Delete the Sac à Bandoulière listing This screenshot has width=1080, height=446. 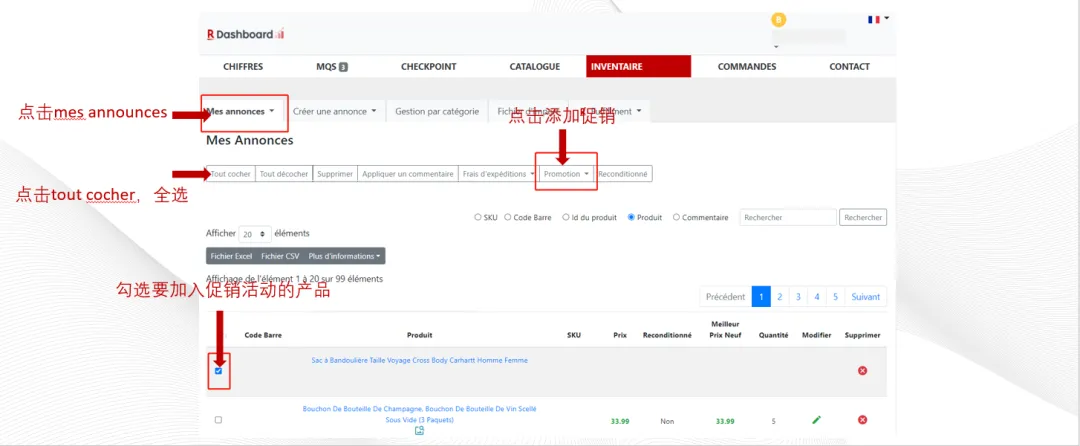coord(862,370)
